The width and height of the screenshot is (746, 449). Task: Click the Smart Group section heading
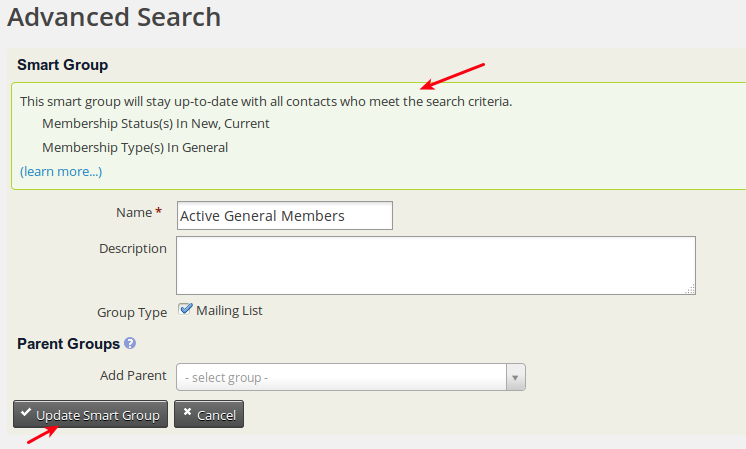[x=63, y=65]
